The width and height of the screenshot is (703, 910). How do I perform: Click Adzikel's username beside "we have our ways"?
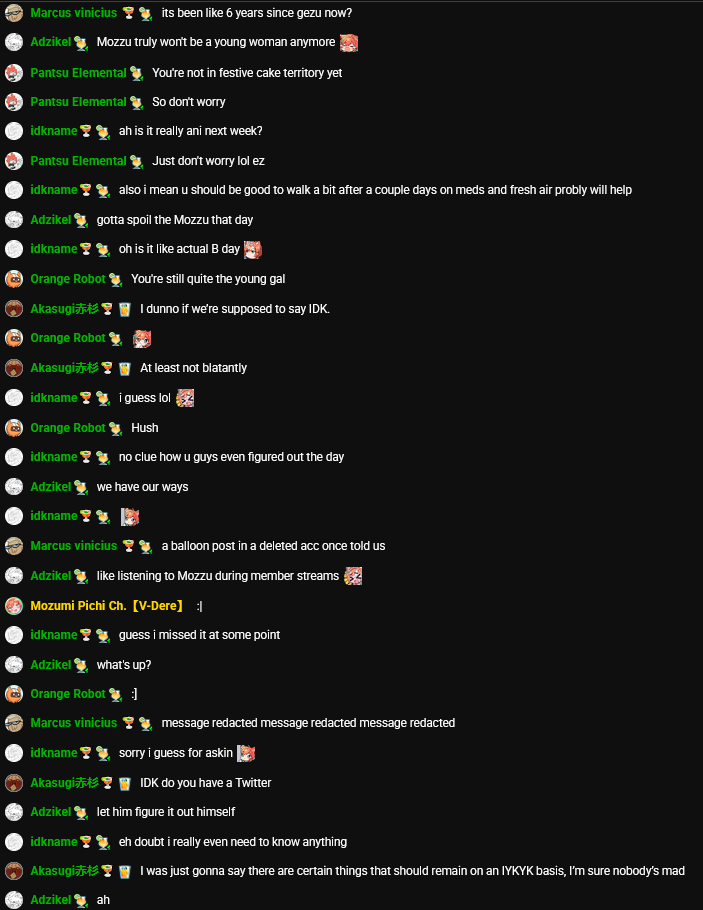point(51,486)
